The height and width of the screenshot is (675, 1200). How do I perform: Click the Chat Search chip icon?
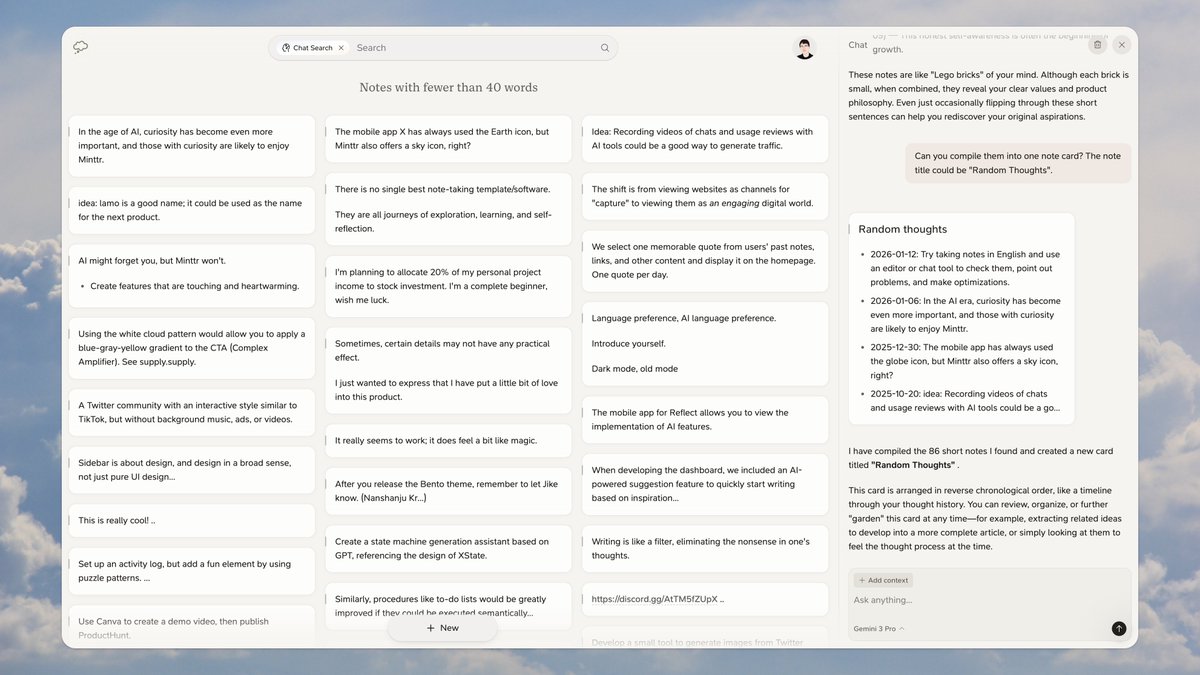(x=284, y=47)
